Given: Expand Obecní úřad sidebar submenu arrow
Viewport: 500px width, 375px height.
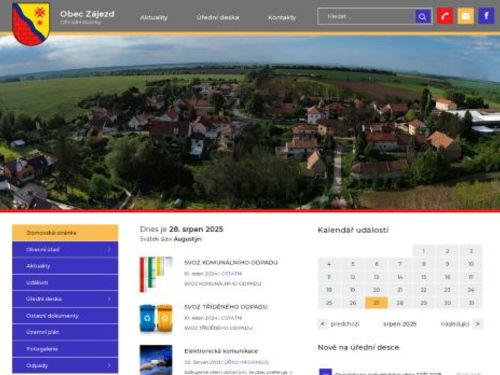Looking at the screenshot, I should point(109,250).
